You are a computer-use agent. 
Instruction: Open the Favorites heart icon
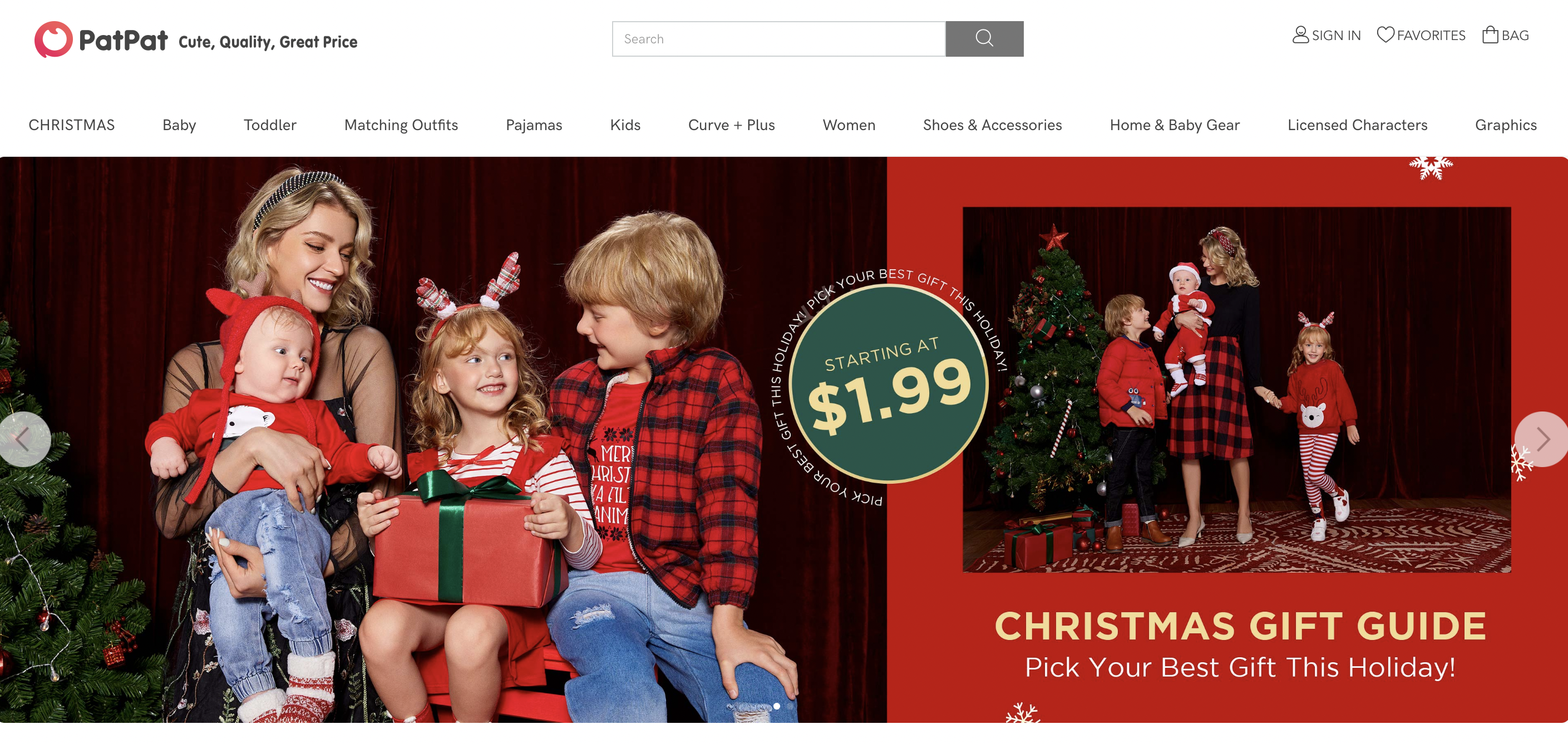[x=1385, y=34]
